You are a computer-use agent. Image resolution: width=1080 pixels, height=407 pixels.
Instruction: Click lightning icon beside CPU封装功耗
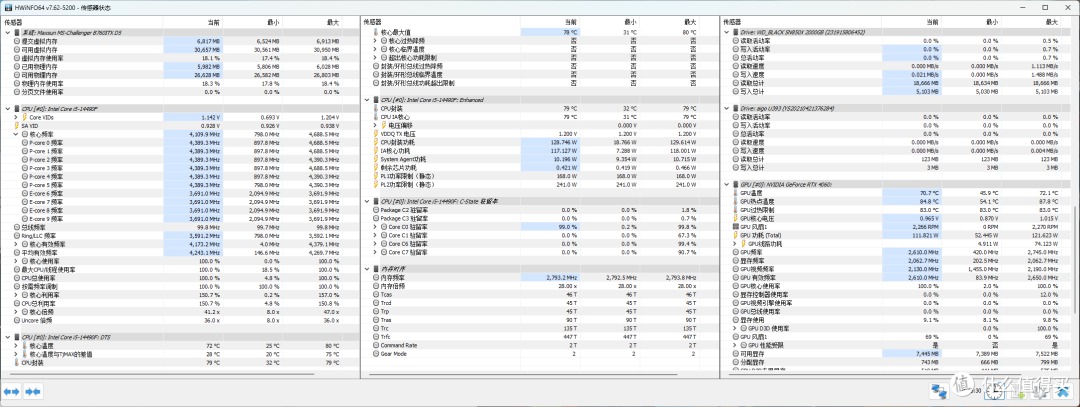click(x=375, y=142)
